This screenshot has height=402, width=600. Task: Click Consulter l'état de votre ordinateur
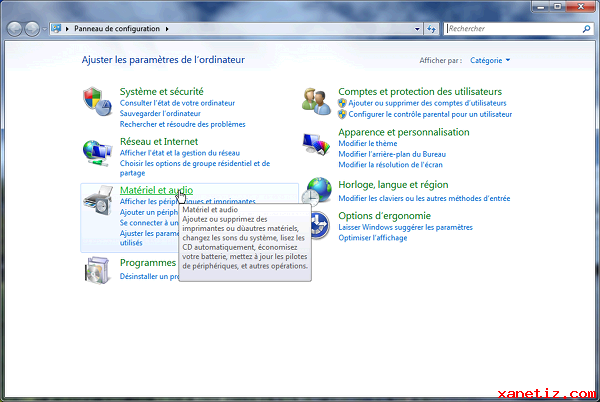click(177, 103)
